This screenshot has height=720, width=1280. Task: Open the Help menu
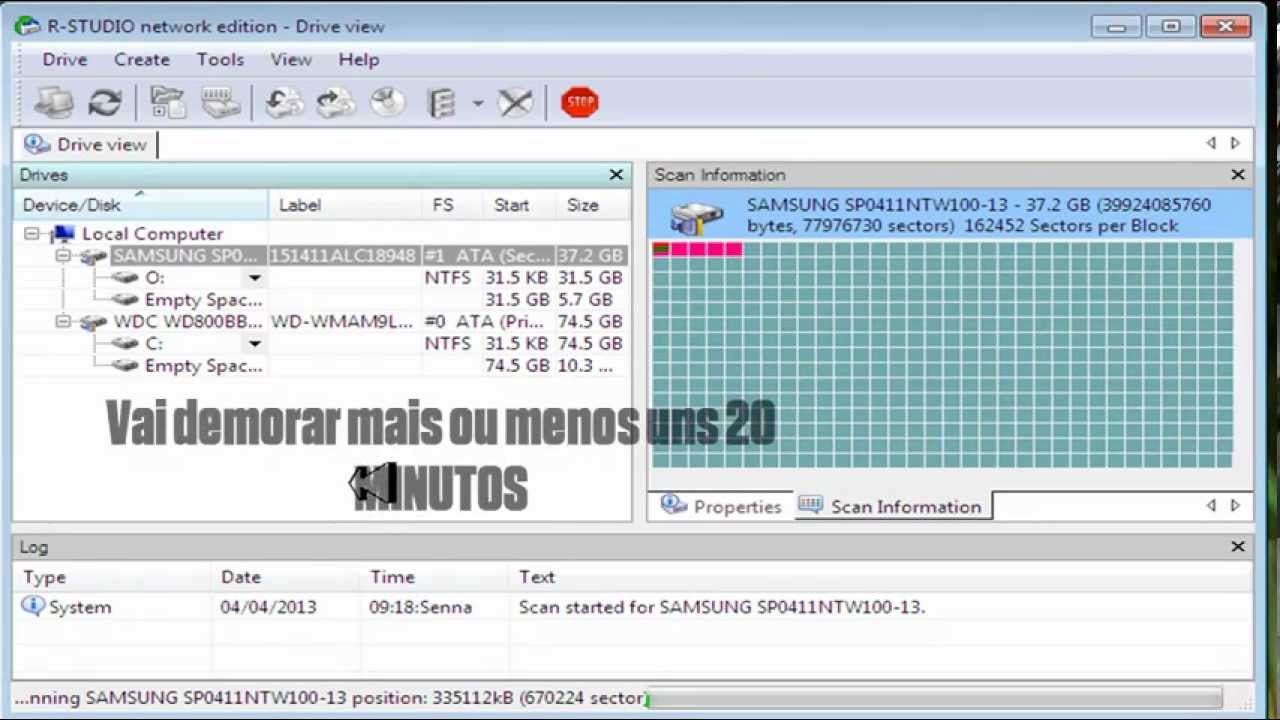(x=359, y=60)
